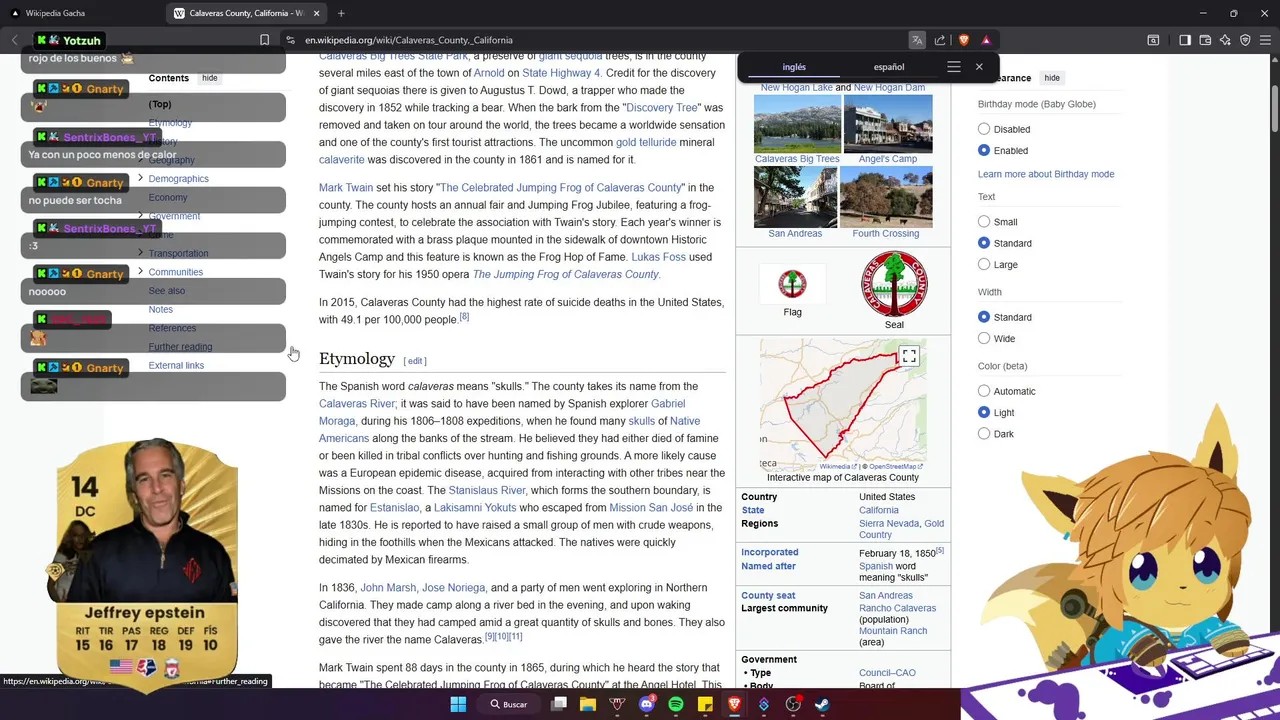Set page width to Wide
Screen dimensions: 1280x720
[x=984, y=338]
